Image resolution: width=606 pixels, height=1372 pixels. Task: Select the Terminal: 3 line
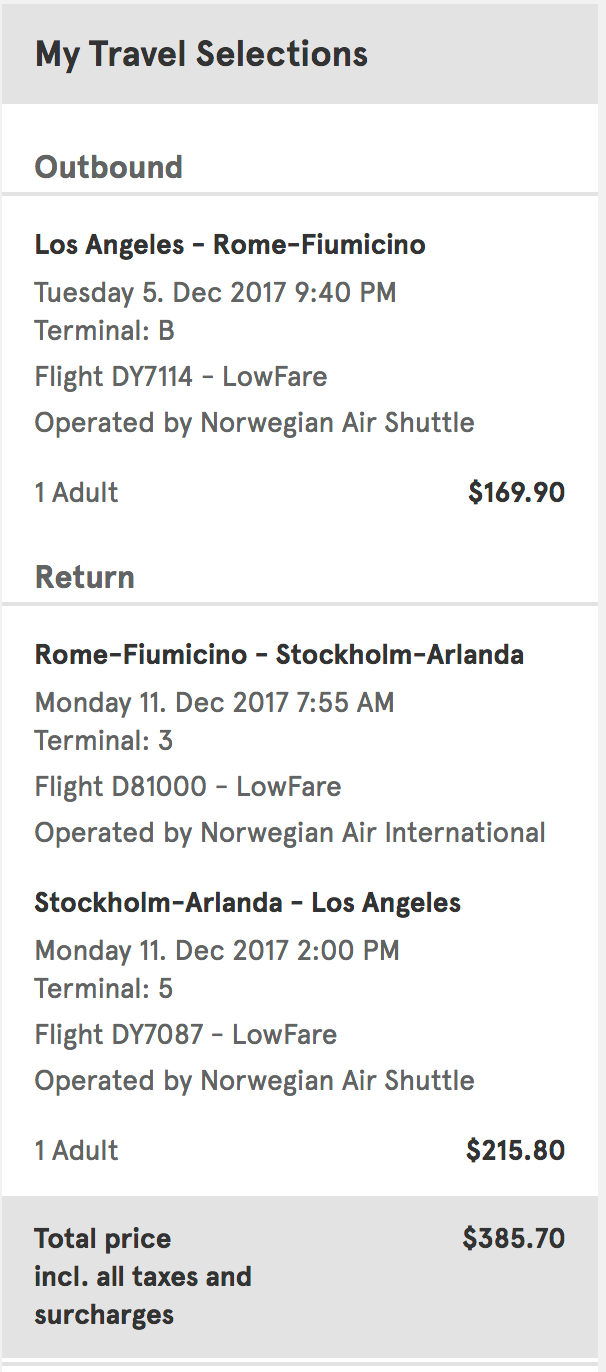click(103, 740)
